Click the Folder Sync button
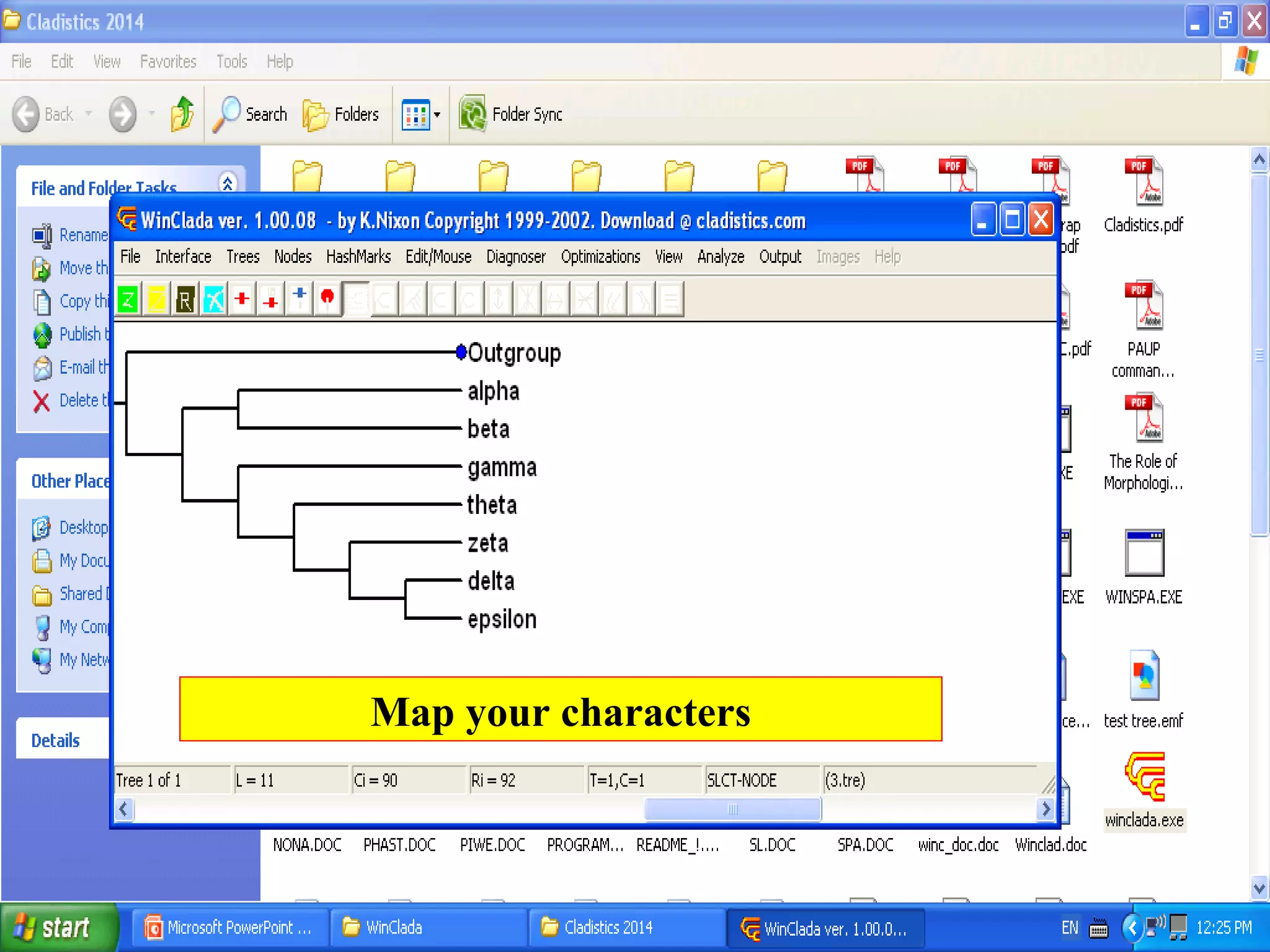1270x952 pixels. point(511,115)
